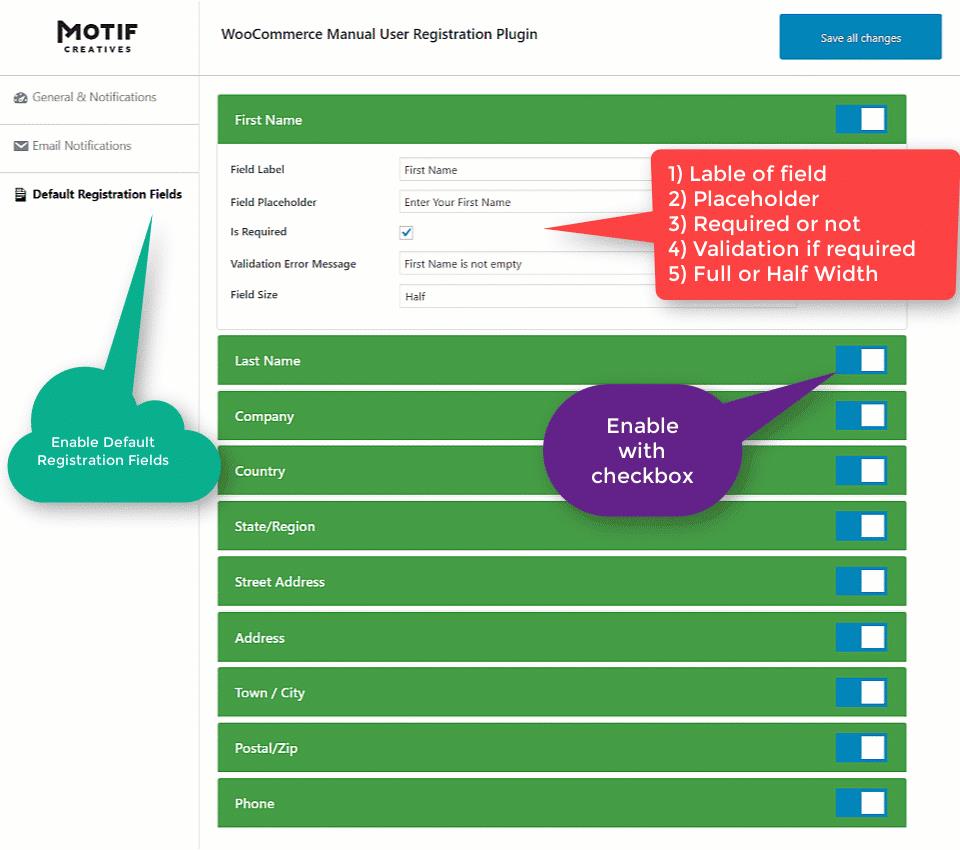The width and height of the screenshot is (960, 850).
Task: Edit the Validation Error Message input
Action: coord(527,263)
